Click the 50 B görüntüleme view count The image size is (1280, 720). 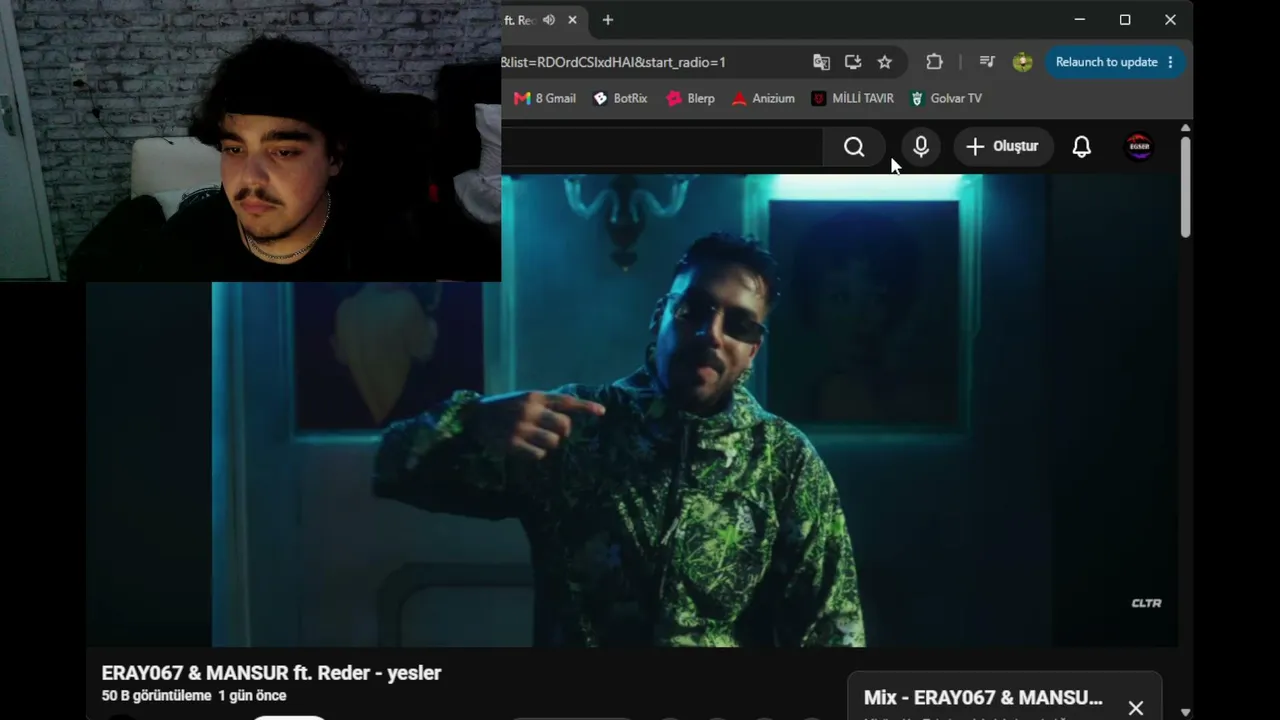[156, 696]
